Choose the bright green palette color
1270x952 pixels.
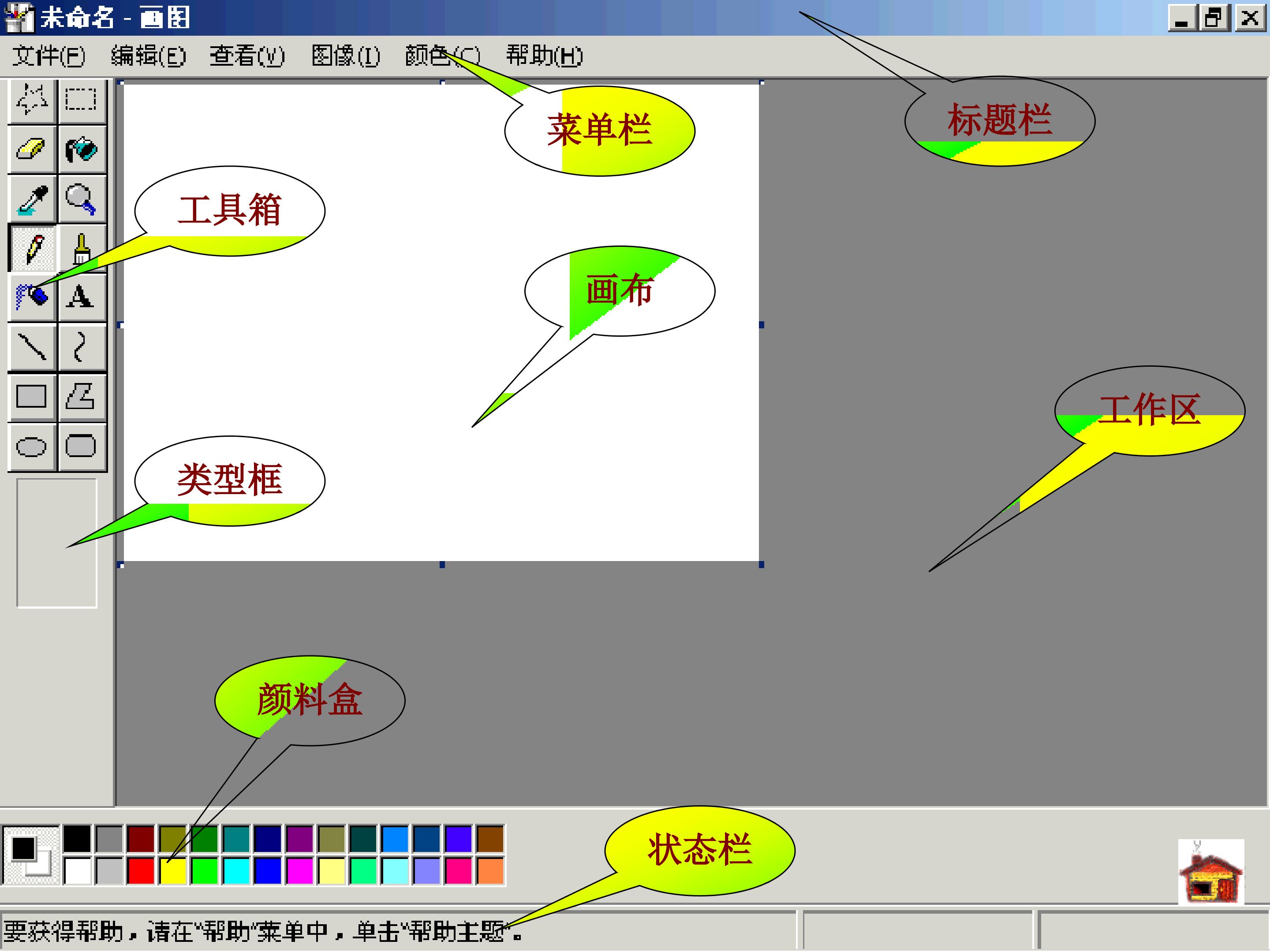pyautogui.click(x=205, y=871)
